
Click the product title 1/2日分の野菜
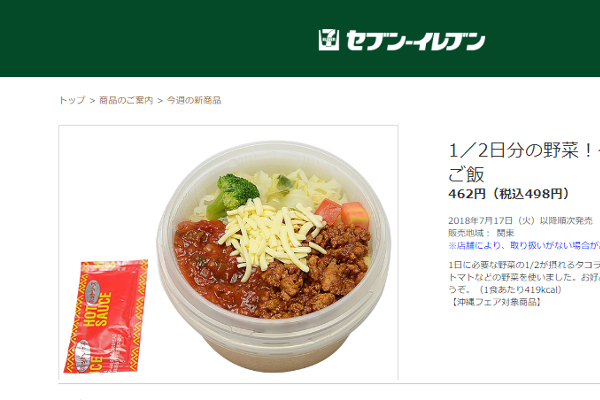coord(524,150)
